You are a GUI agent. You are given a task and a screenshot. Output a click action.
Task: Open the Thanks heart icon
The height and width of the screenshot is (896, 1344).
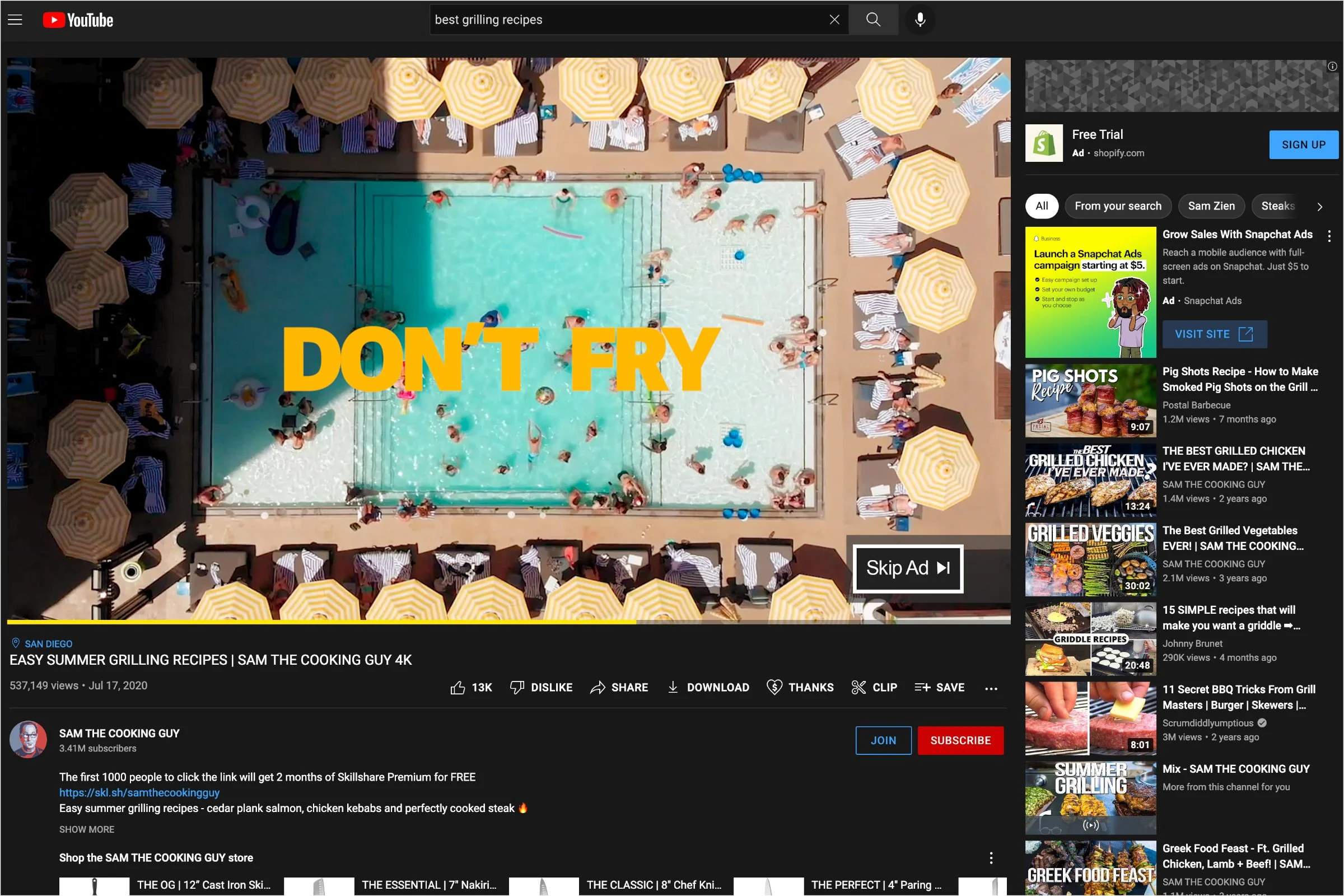[x=800, y=688]
